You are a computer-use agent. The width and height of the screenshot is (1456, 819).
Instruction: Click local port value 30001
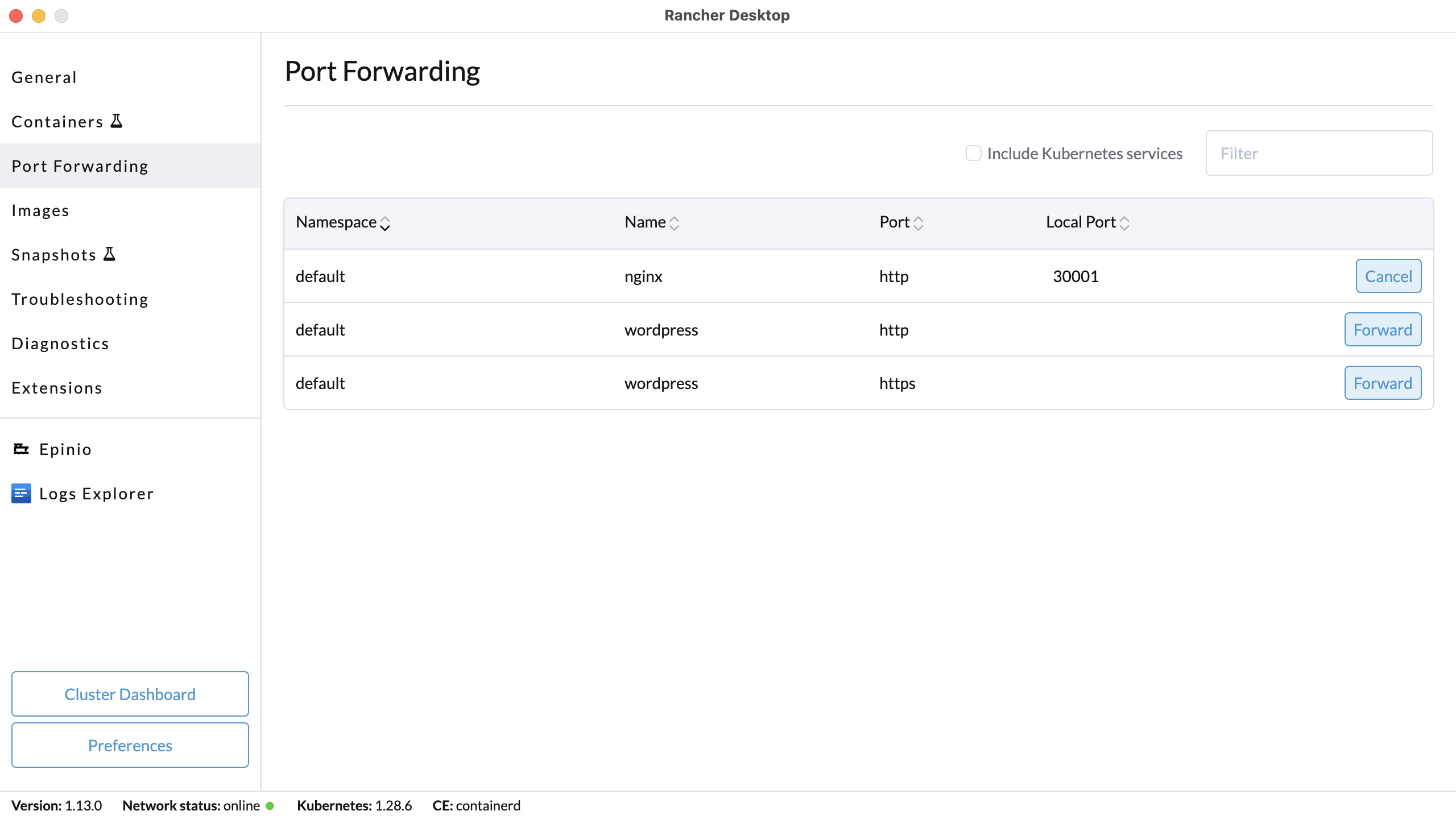pos(1076,276)
